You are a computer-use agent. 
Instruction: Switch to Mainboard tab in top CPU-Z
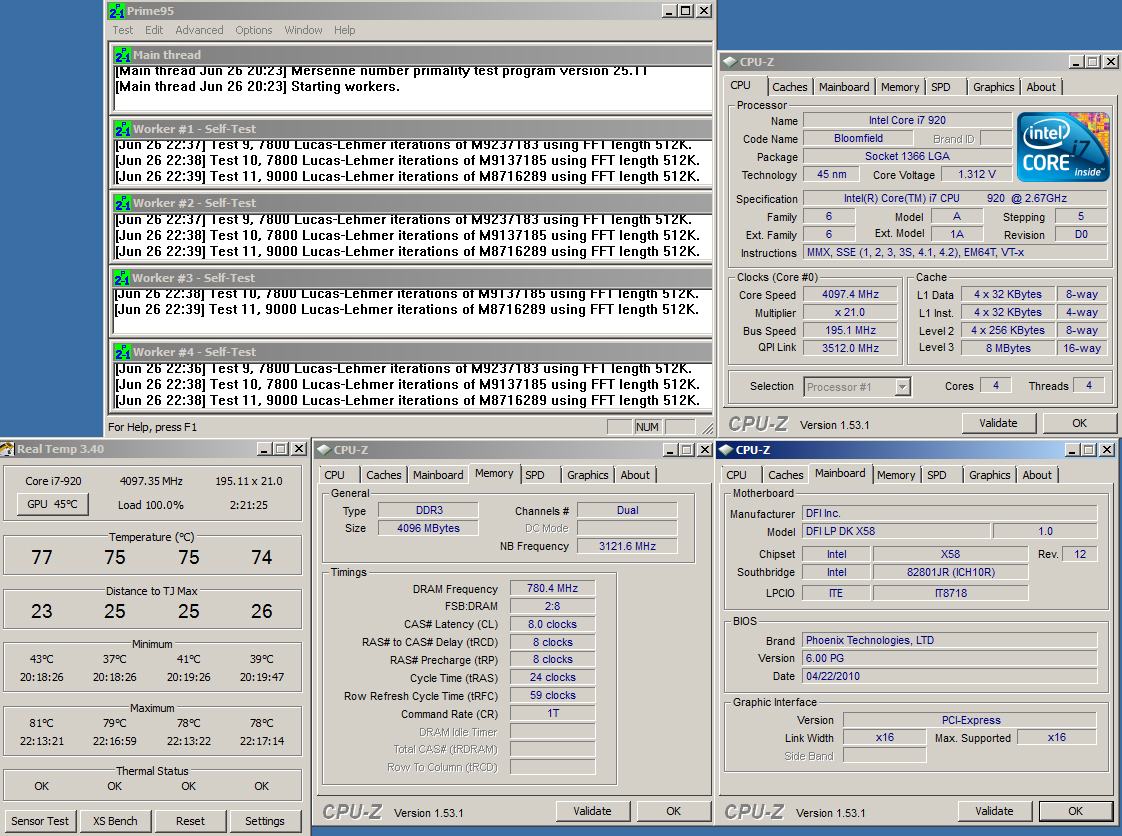(x=844, y=87)
